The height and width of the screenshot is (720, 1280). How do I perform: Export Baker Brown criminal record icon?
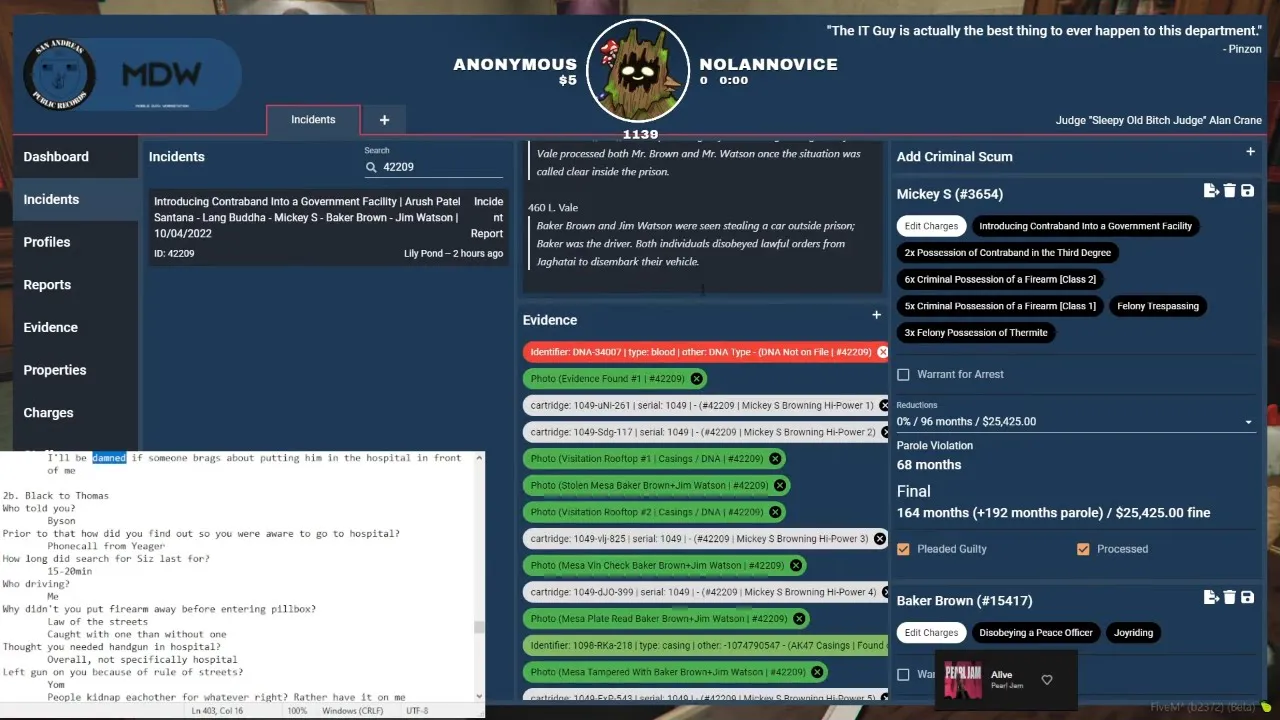tap(1211, 597)
